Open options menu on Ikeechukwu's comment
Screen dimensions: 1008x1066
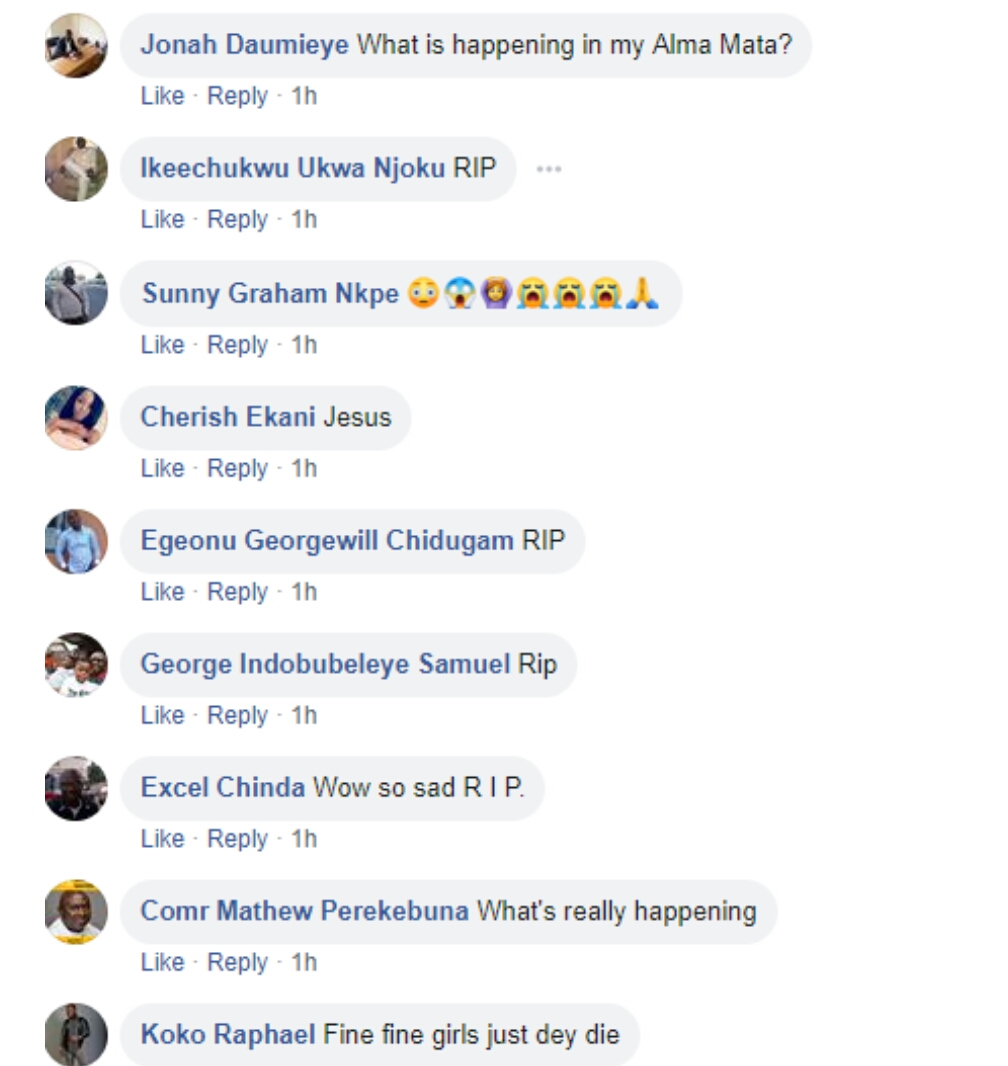click(x=548, y=169)
